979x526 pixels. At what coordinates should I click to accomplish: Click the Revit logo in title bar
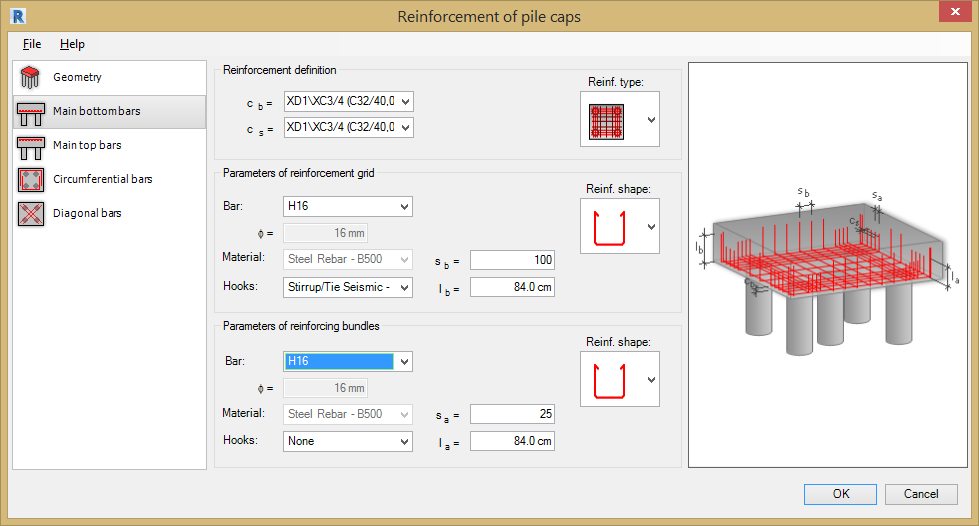click(x=15, y=16)
